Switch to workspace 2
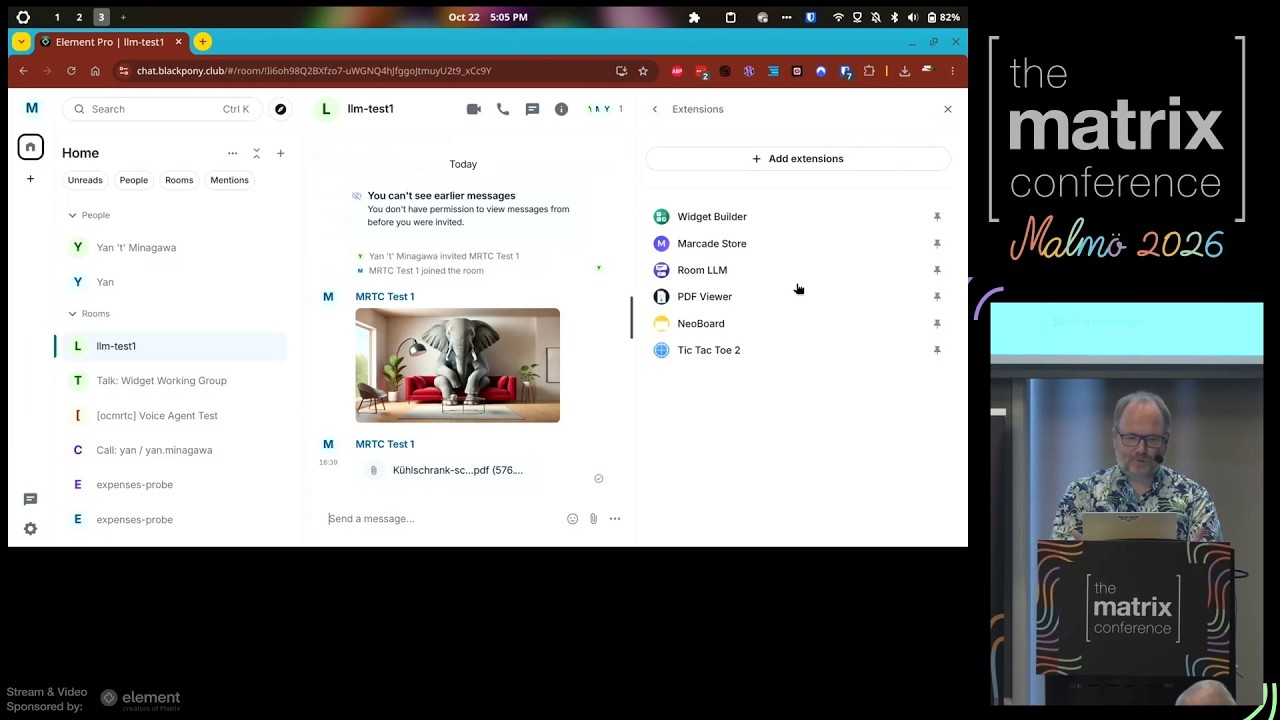This screenshot has width=1280, height=720. 79,17
